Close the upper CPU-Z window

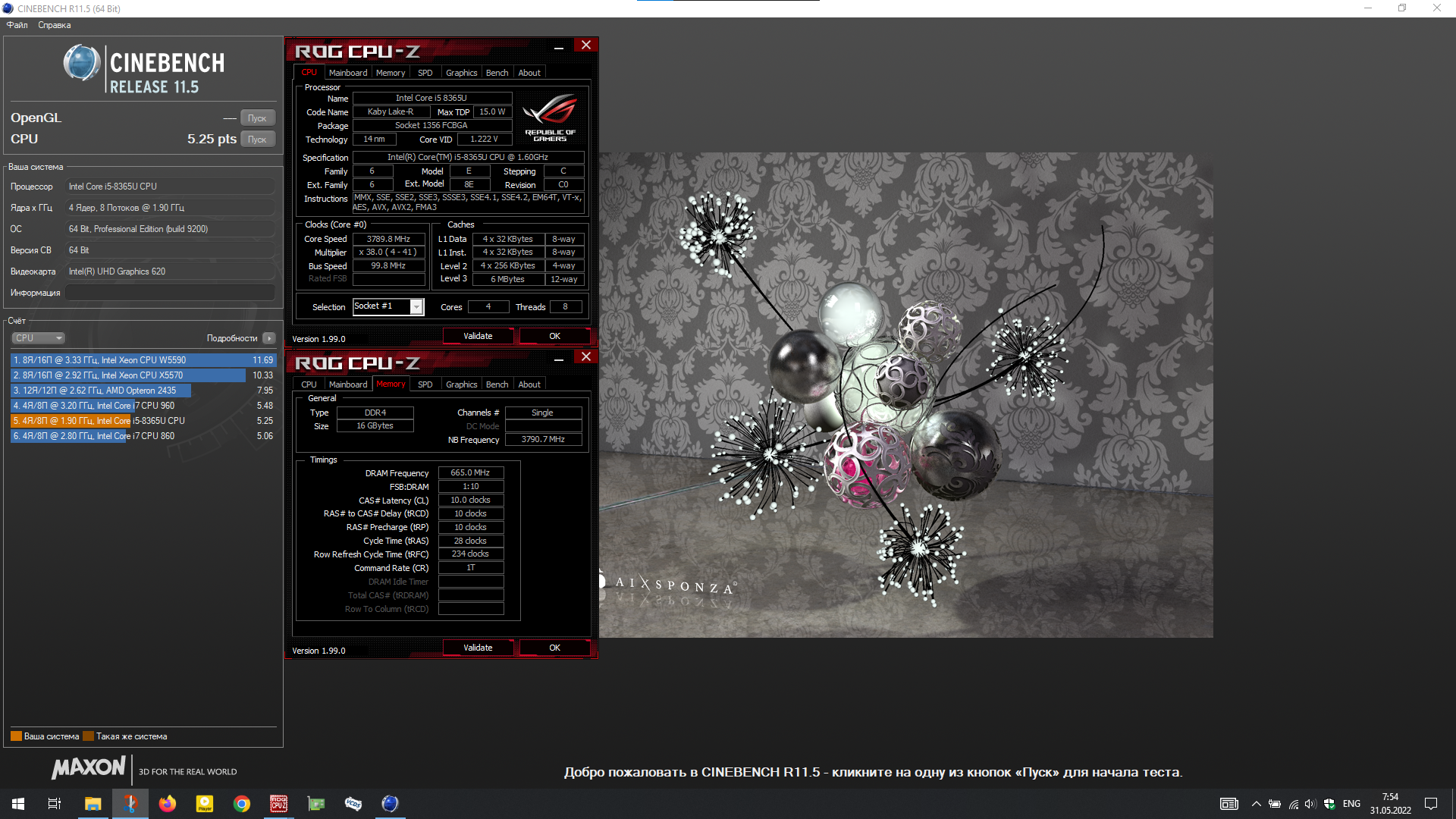click(x=585, y=45)
